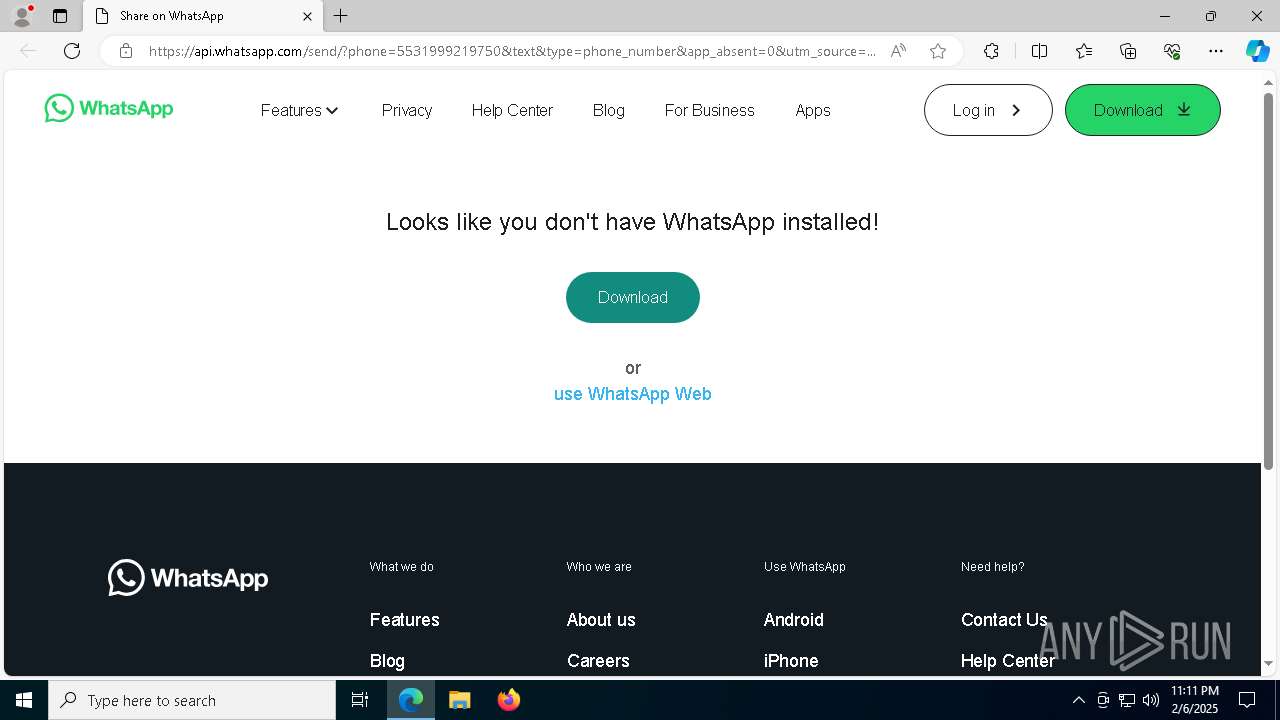Open Collections icon in browser toolbar

[1128, 51]
